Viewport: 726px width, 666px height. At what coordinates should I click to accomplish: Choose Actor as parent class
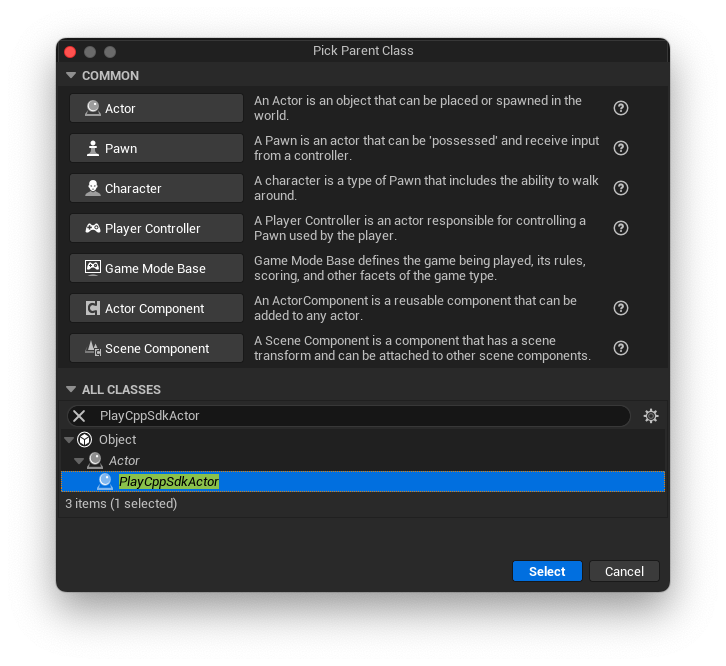[156, 108]
